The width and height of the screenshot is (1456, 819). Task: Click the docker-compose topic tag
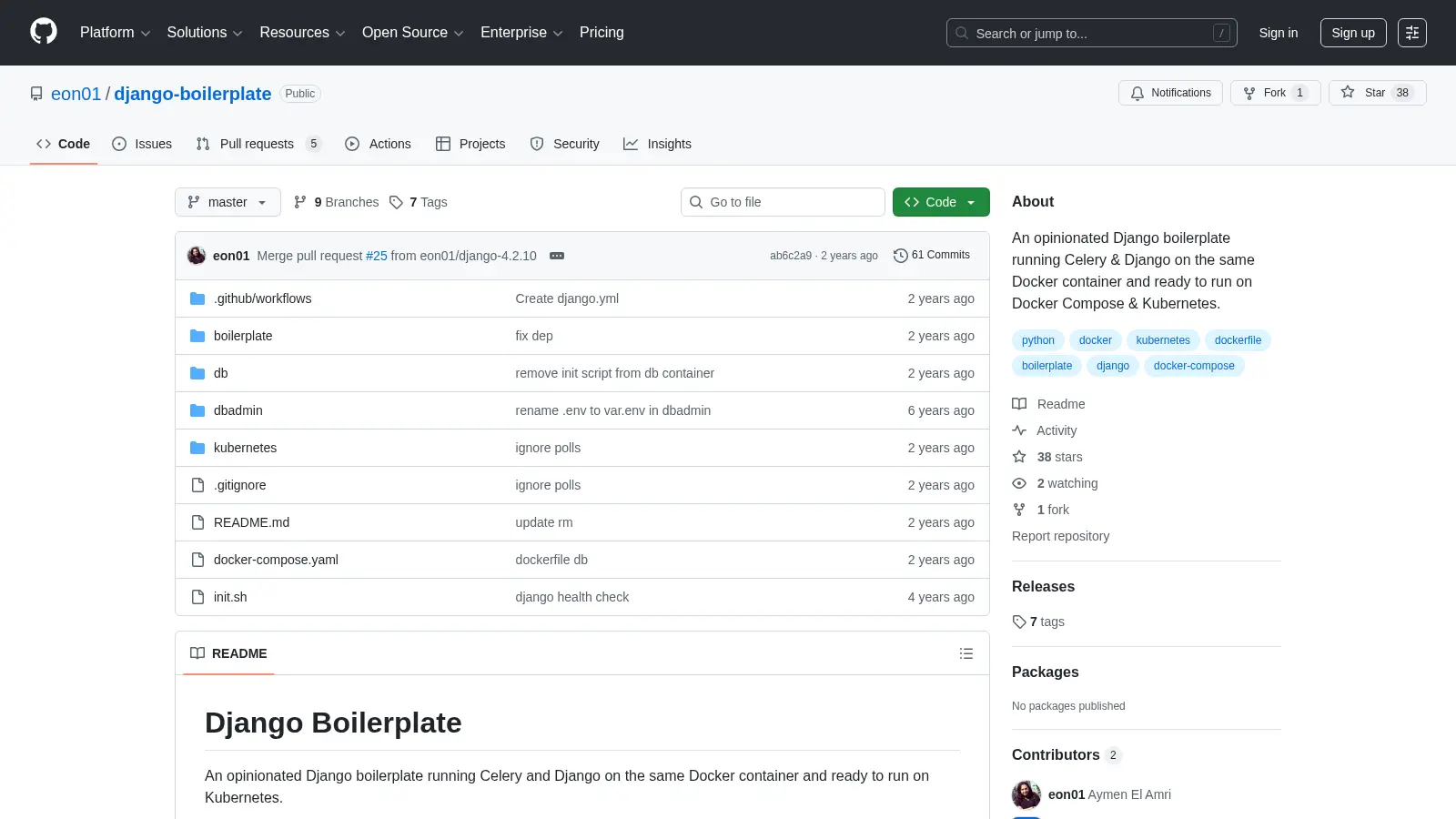click(x=1194, y=366)
